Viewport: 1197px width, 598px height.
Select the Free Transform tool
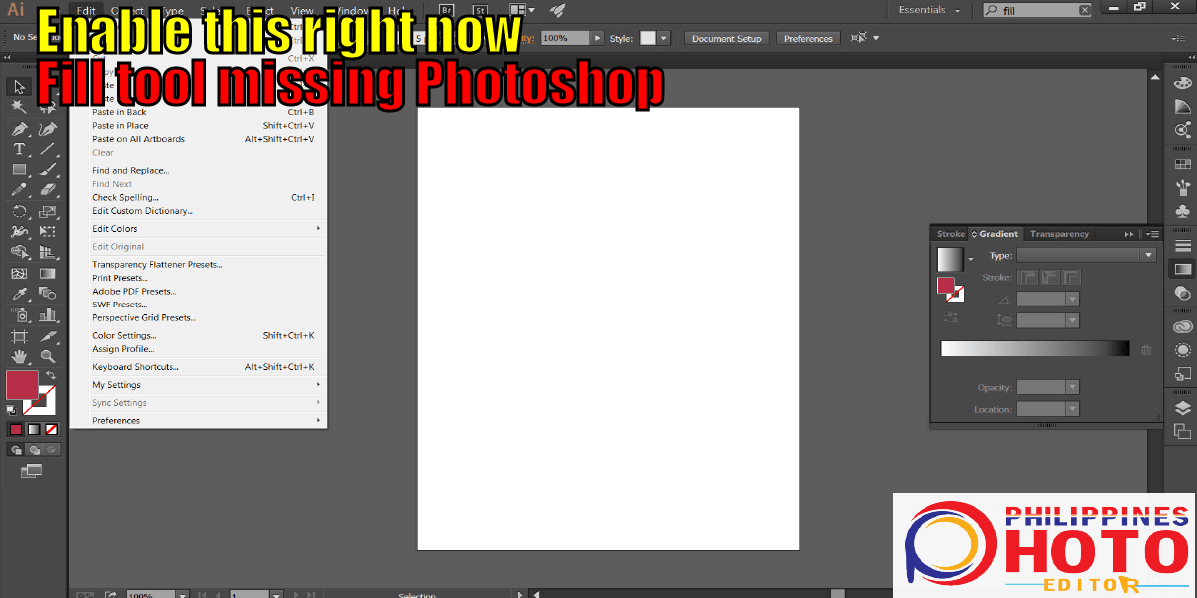pos(47,231)
